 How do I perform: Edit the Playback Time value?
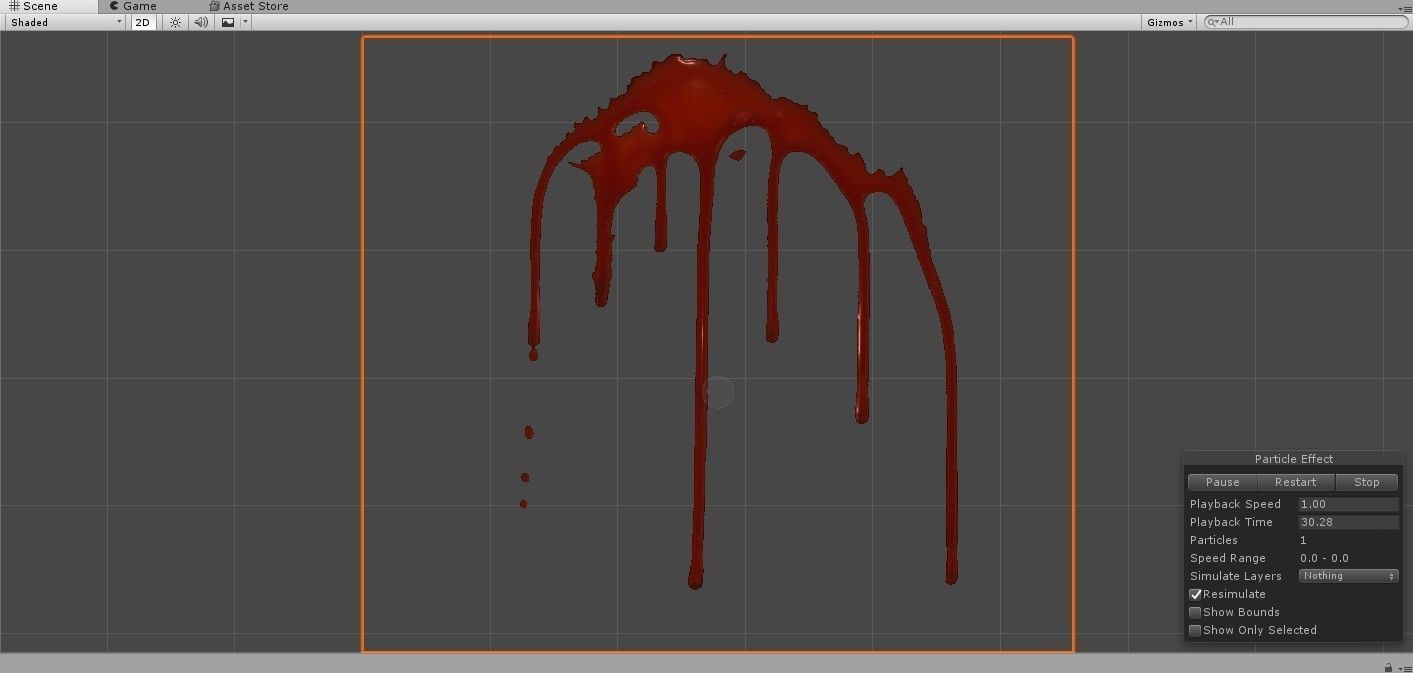click(x=1348, y=522)
